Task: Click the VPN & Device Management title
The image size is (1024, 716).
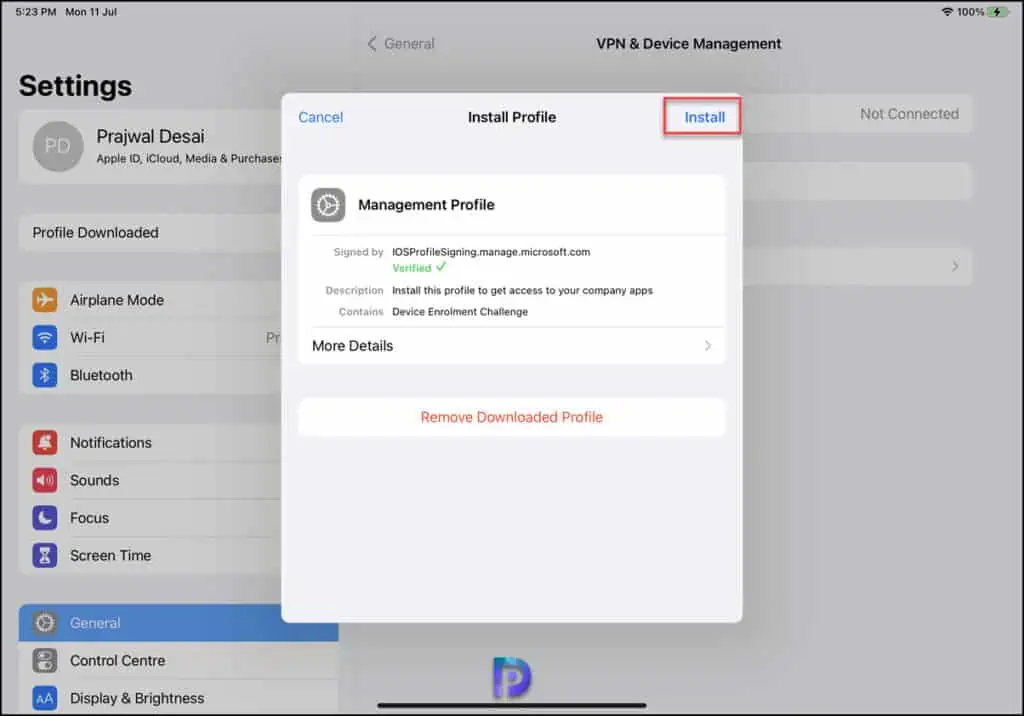Action: (688, 44)
